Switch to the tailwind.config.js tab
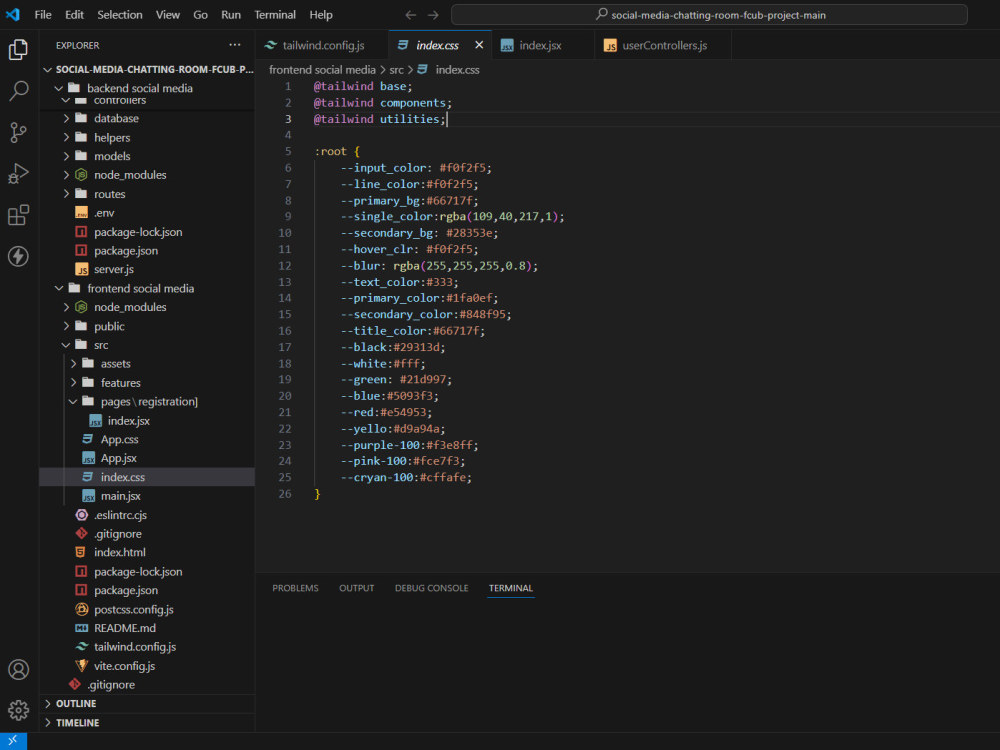Screen dimensions: 1000x750 click(323, 45)
